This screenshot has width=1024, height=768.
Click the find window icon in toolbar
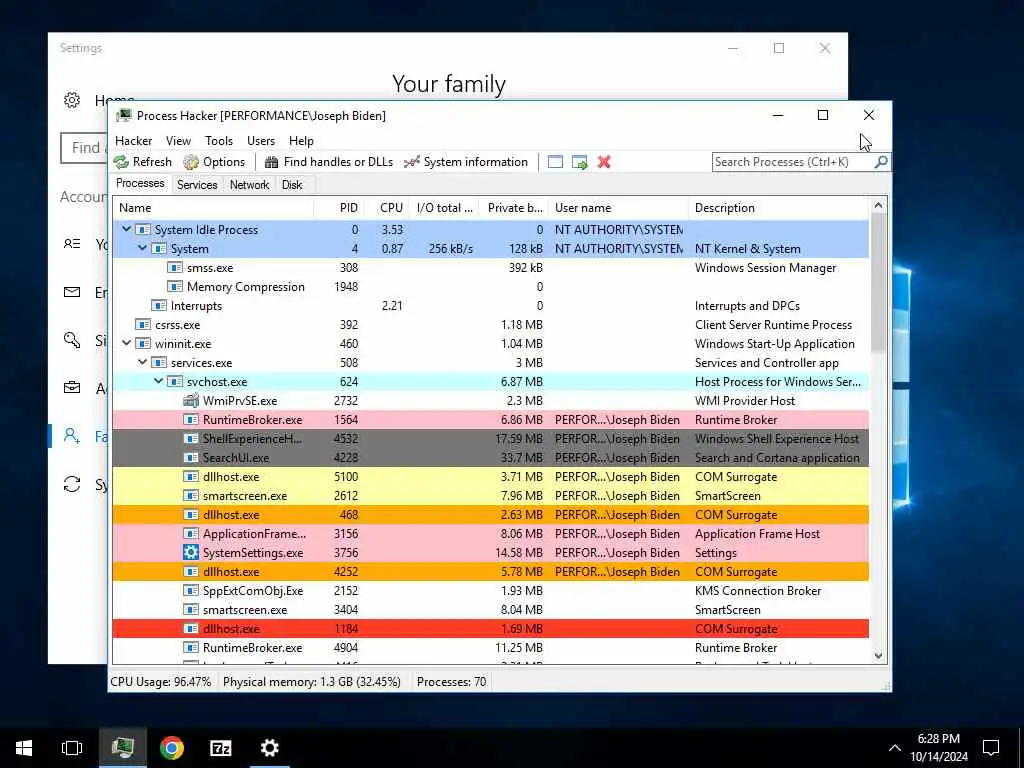(x=555, y=162)
